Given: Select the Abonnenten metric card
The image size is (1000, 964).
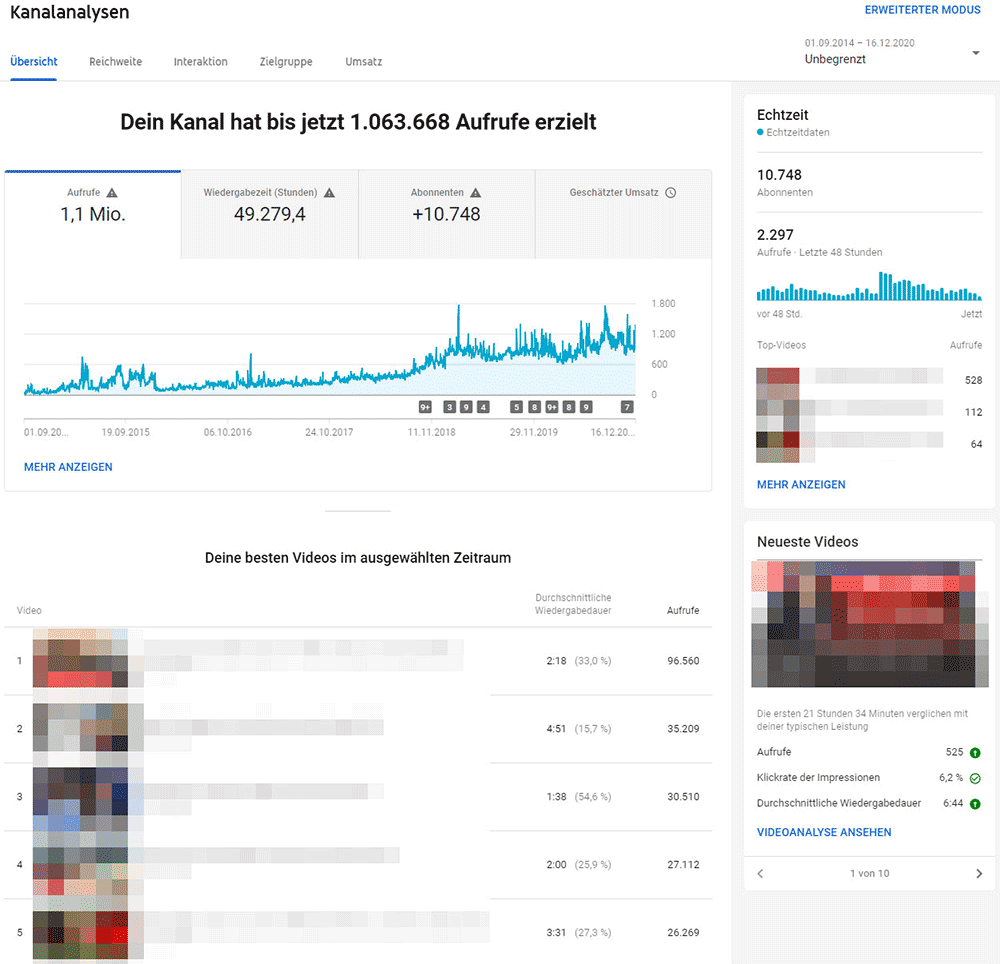Looking at the screenshot, I should click(446, 213).
